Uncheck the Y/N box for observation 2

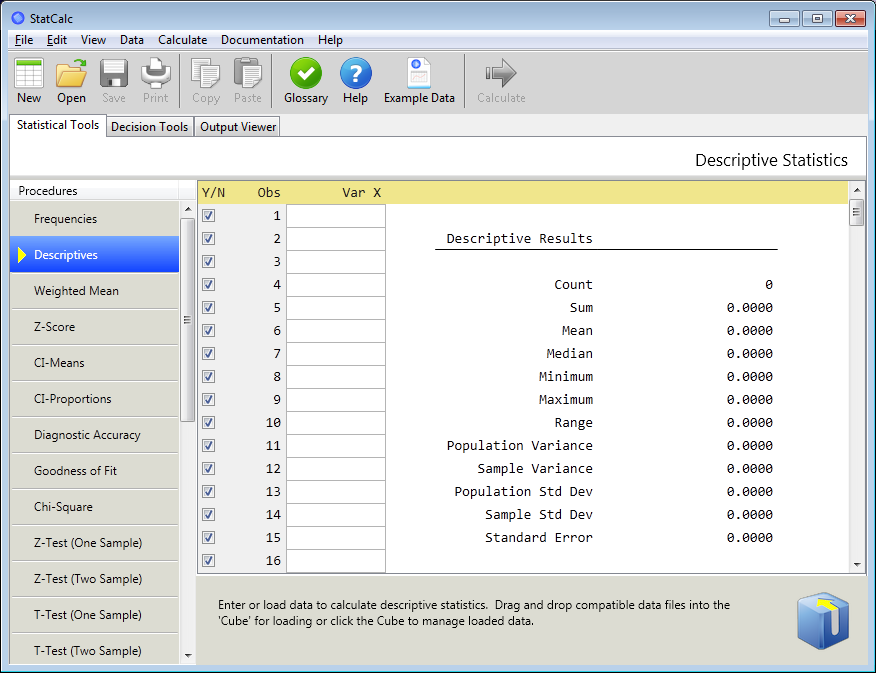(x=208, y=238)
